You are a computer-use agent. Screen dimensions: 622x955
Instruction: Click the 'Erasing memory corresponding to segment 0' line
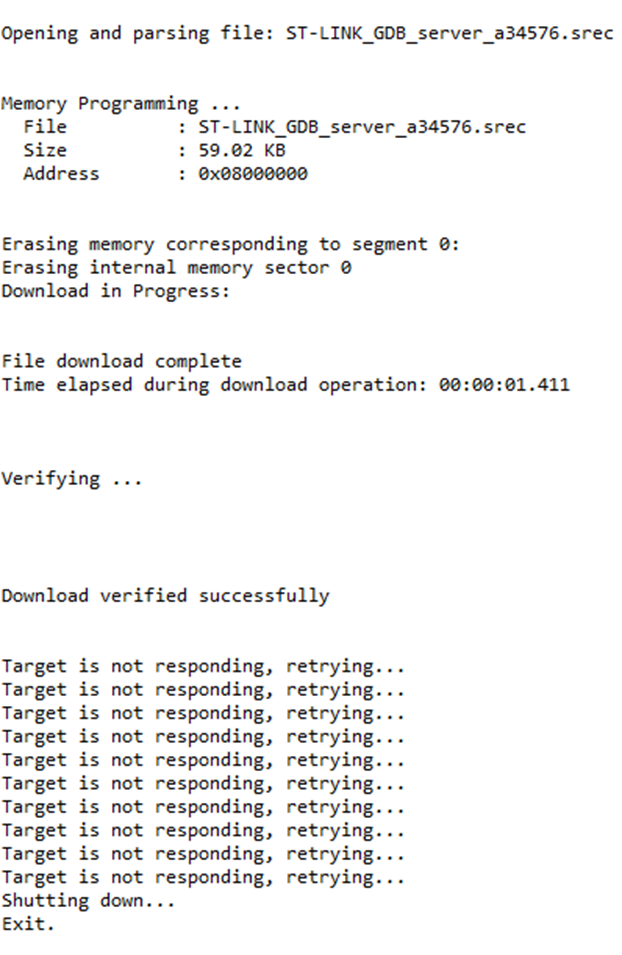pos(230,245)
